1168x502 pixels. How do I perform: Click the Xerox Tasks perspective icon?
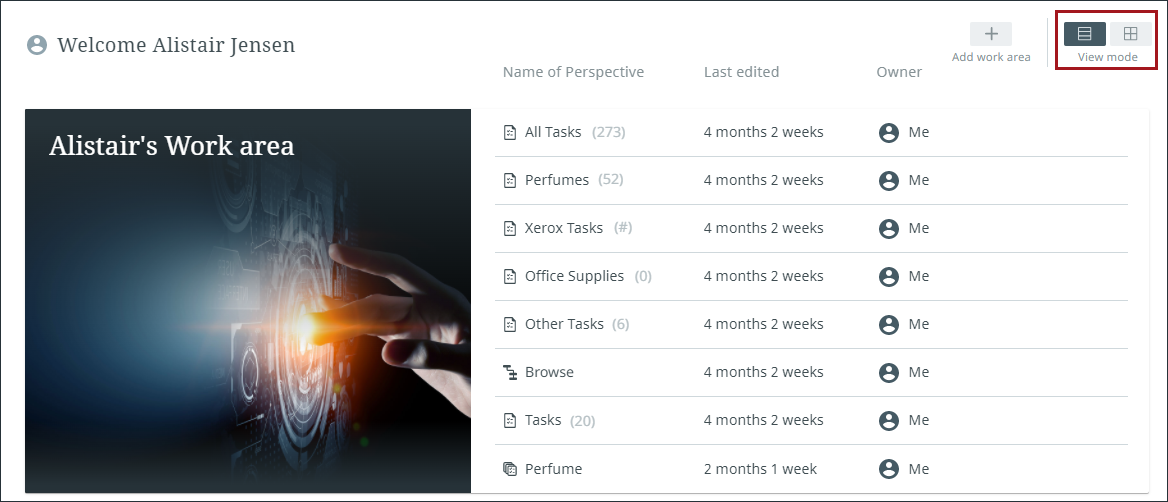(509, 228)
